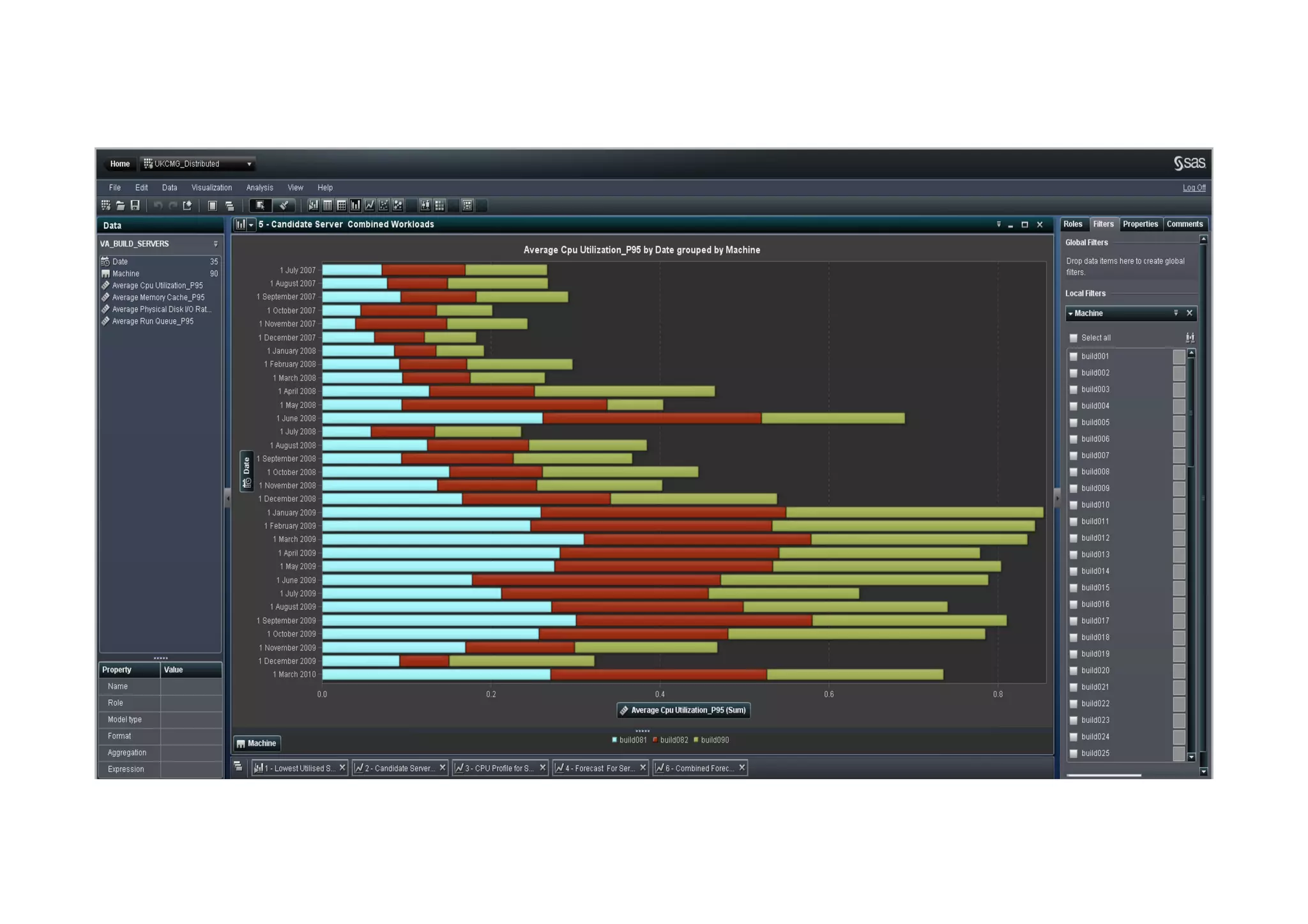Screen dimensions: 1308x924
Task: Click the export toolbar icon
Action: tap(187, 206)
